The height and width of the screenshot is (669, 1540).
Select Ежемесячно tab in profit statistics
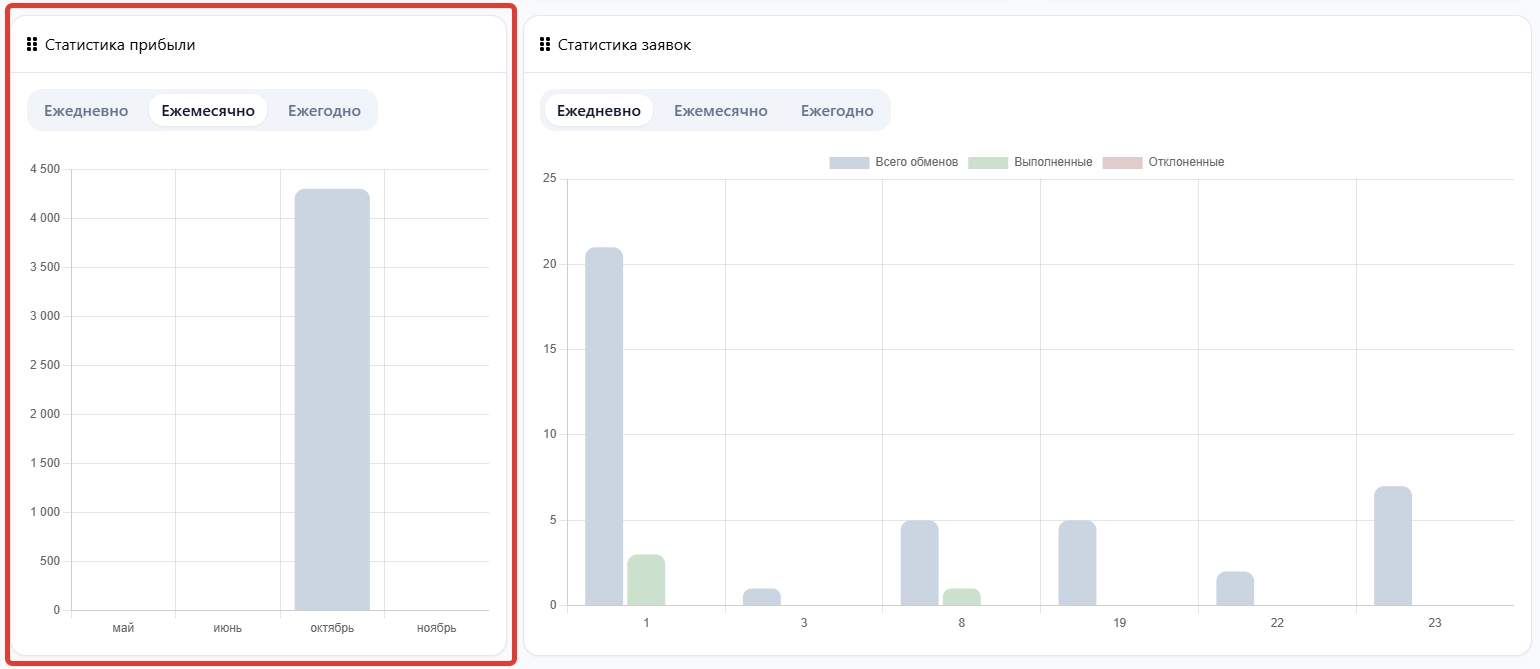[x=208, y=110]
